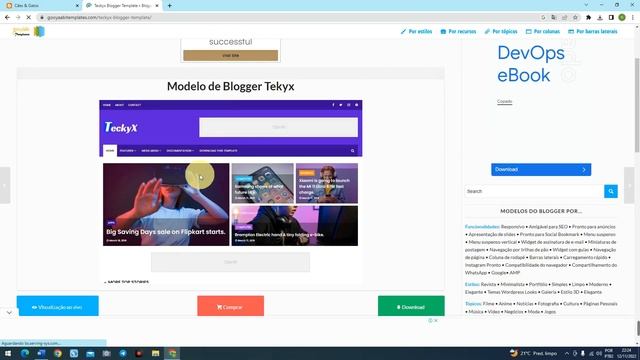Close the Cães & Gatos tab
Screen dimensions: 640x360
(77, 6)
